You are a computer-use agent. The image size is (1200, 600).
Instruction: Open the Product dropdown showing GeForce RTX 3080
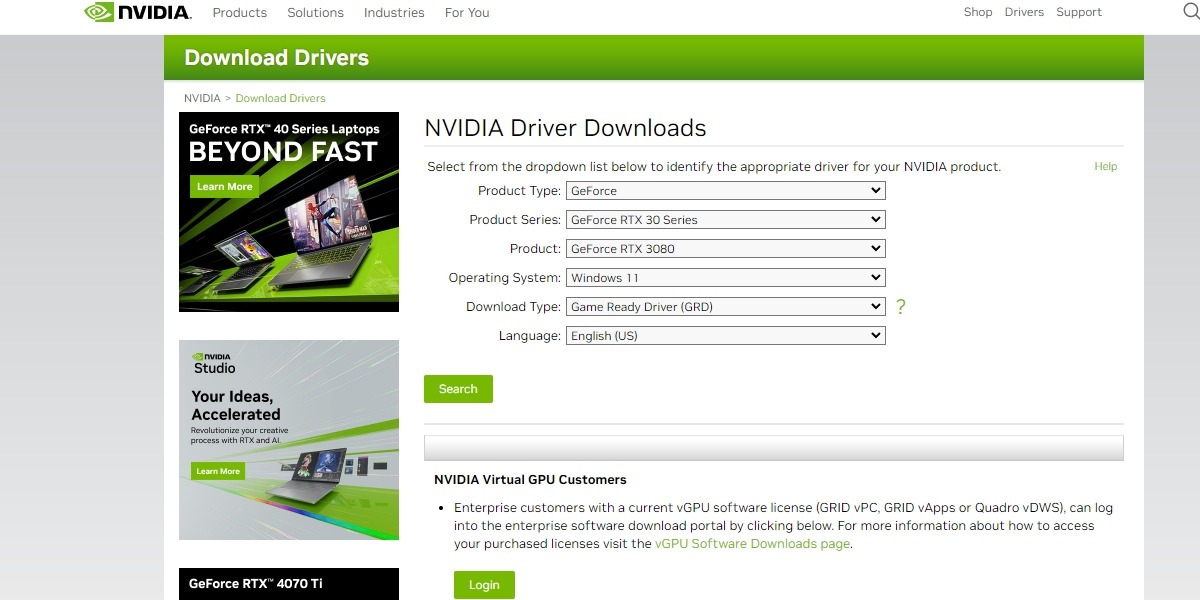coord(725,248)
